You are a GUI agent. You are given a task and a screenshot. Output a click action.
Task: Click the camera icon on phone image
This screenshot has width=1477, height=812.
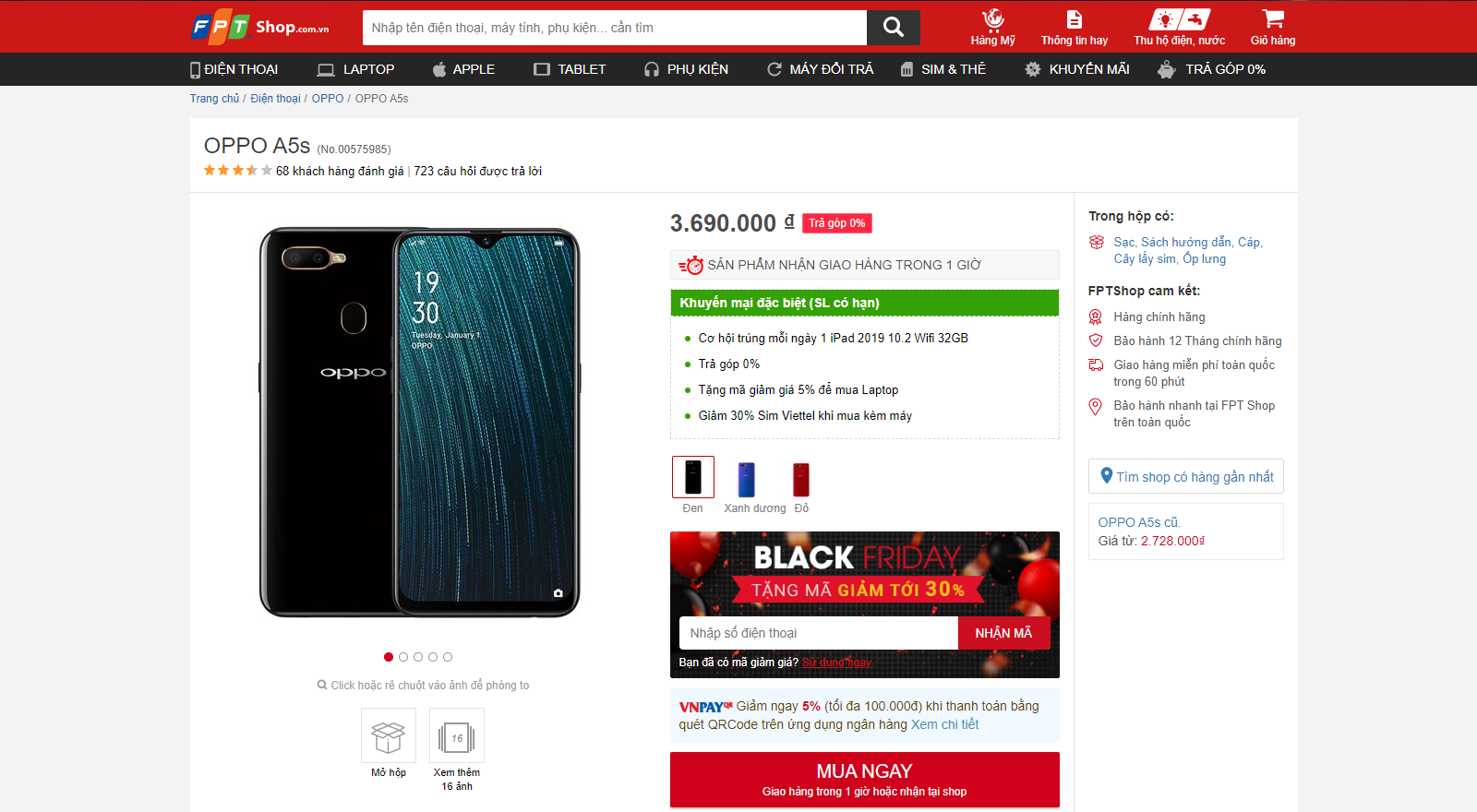[558, 593]
